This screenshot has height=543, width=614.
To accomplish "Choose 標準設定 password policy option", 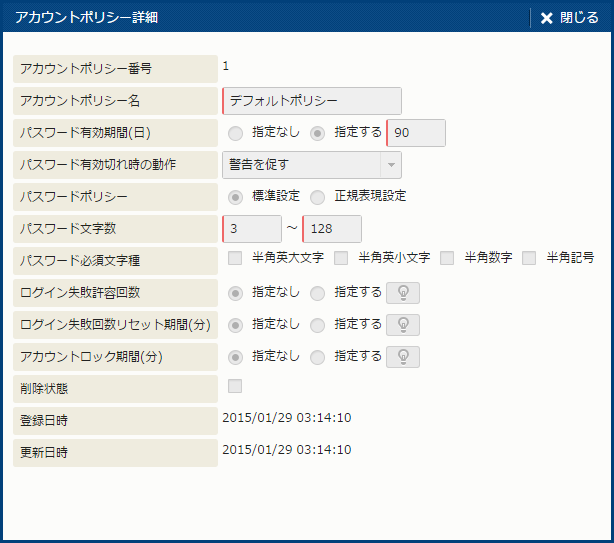I will 235,196.
